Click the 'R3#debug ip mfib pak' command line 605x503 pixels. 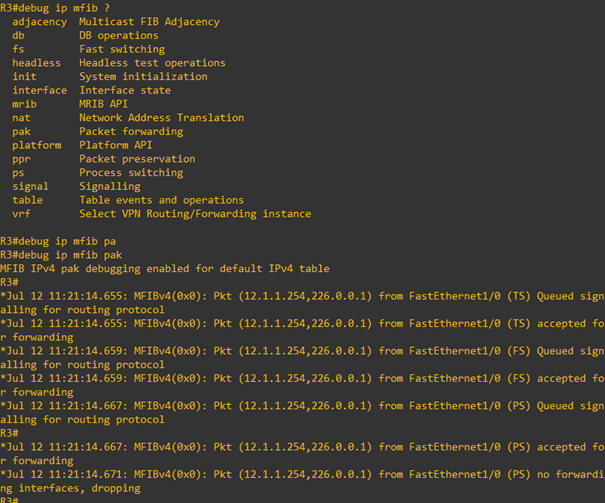[x=61, y=255]
